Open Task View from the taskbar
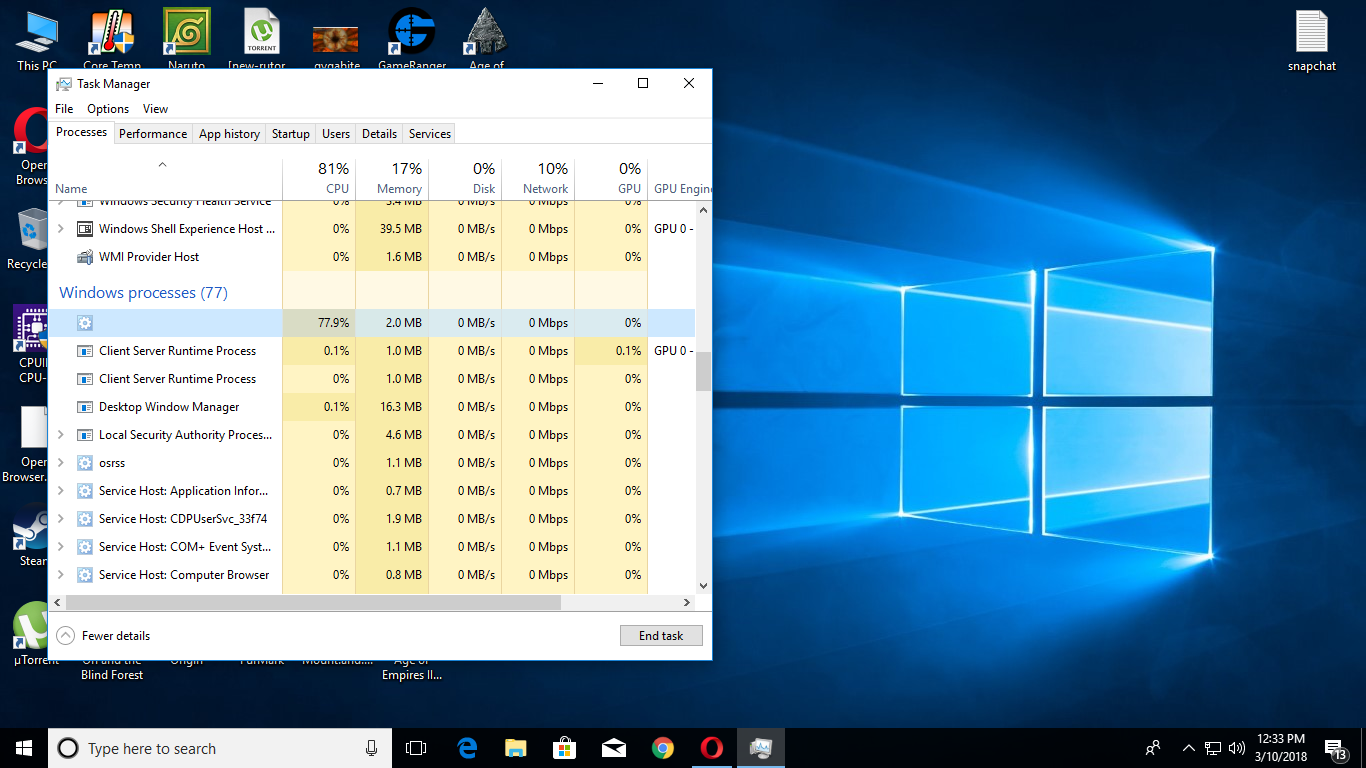The height and width of the screenshot is (768, 1366). coord(416,748)
